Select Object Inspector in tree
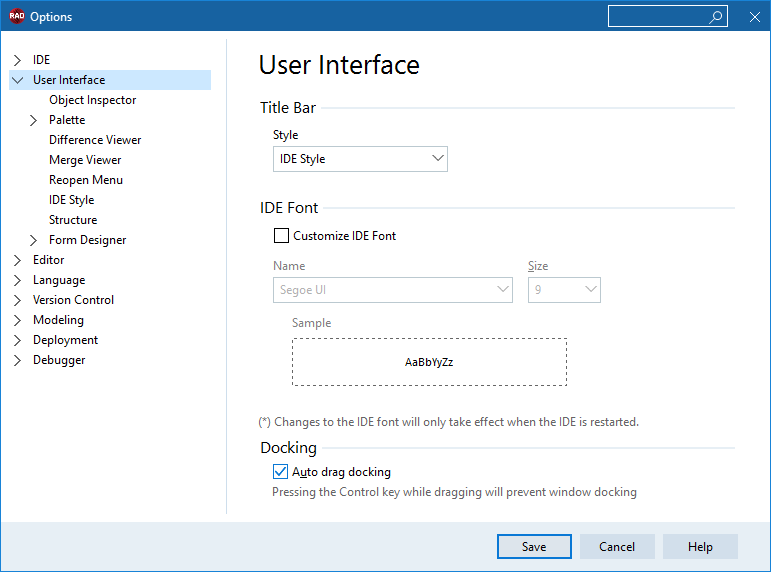This screenshot has width=771, height=572. pos(92,100)
